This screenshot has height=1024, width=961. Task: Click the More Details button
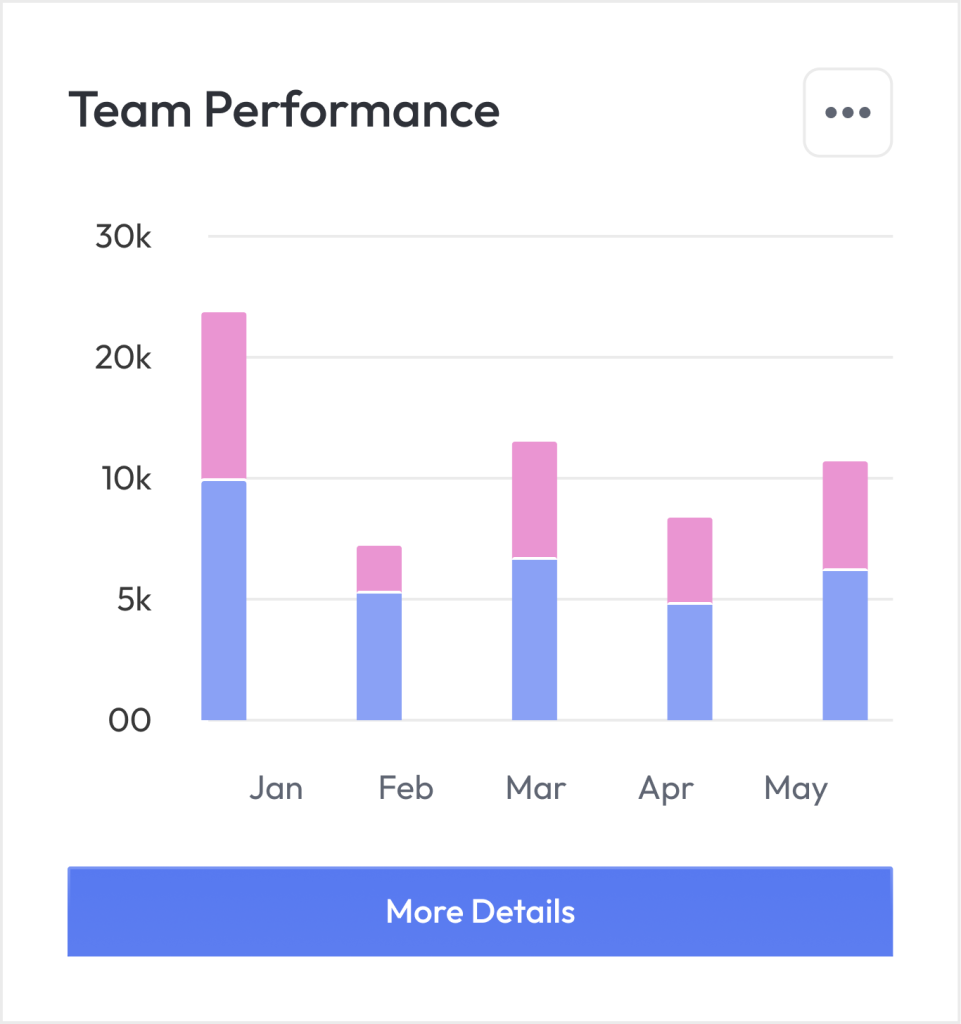480,911
